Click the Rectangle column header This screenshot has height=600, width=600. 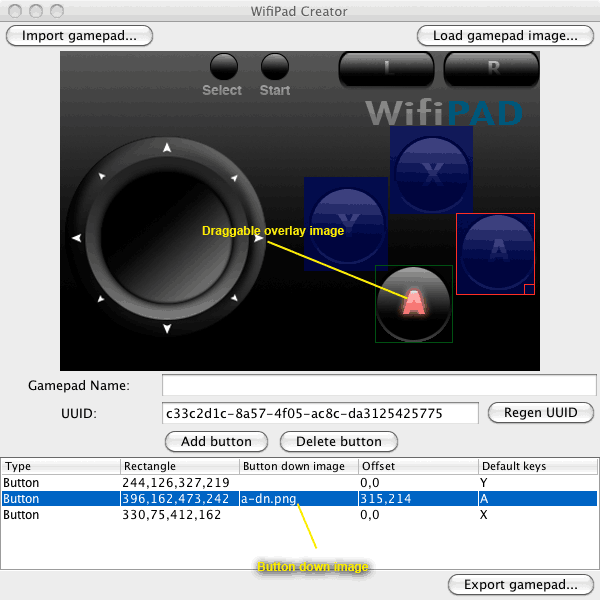180,466
